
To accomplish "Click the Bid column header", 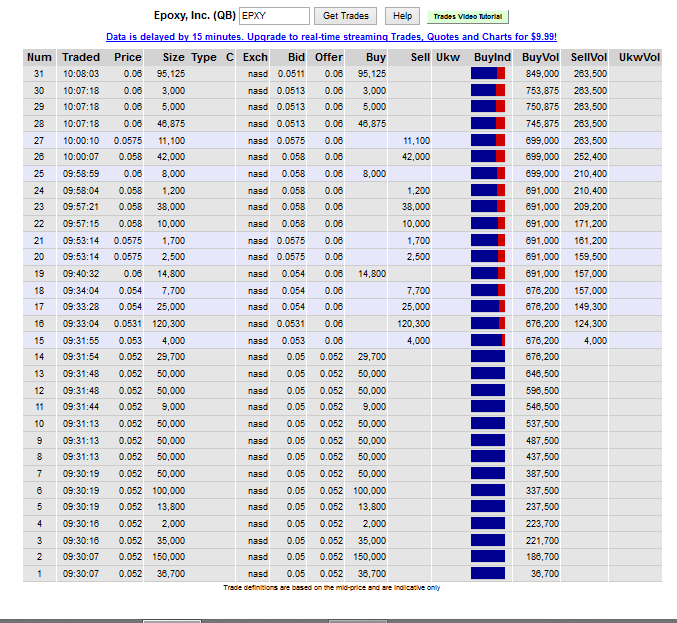I will [x=296, y=57].
